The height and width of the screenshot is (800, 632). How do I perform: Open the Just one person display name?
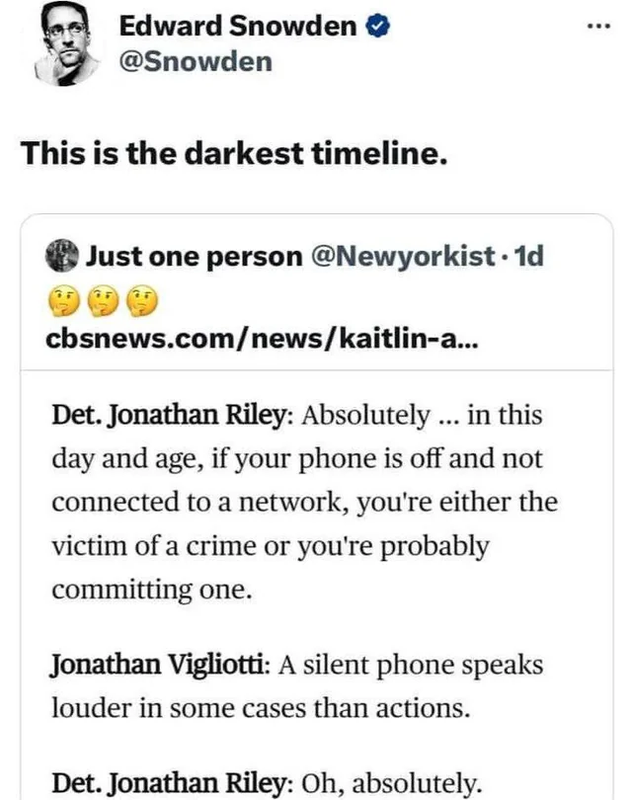coord(193,256)
